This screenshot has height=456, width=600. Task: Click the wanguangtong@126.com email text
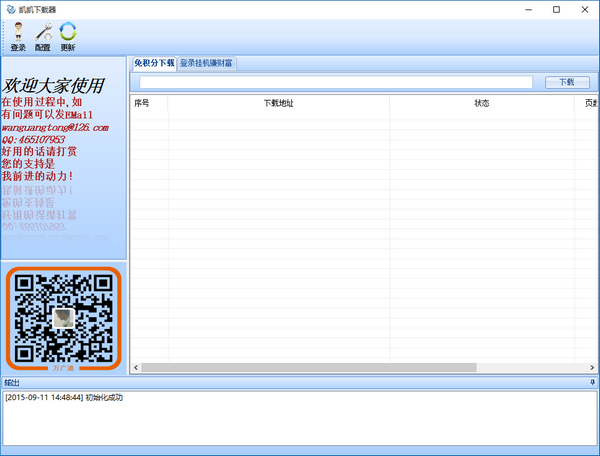[x=55, y=127]
